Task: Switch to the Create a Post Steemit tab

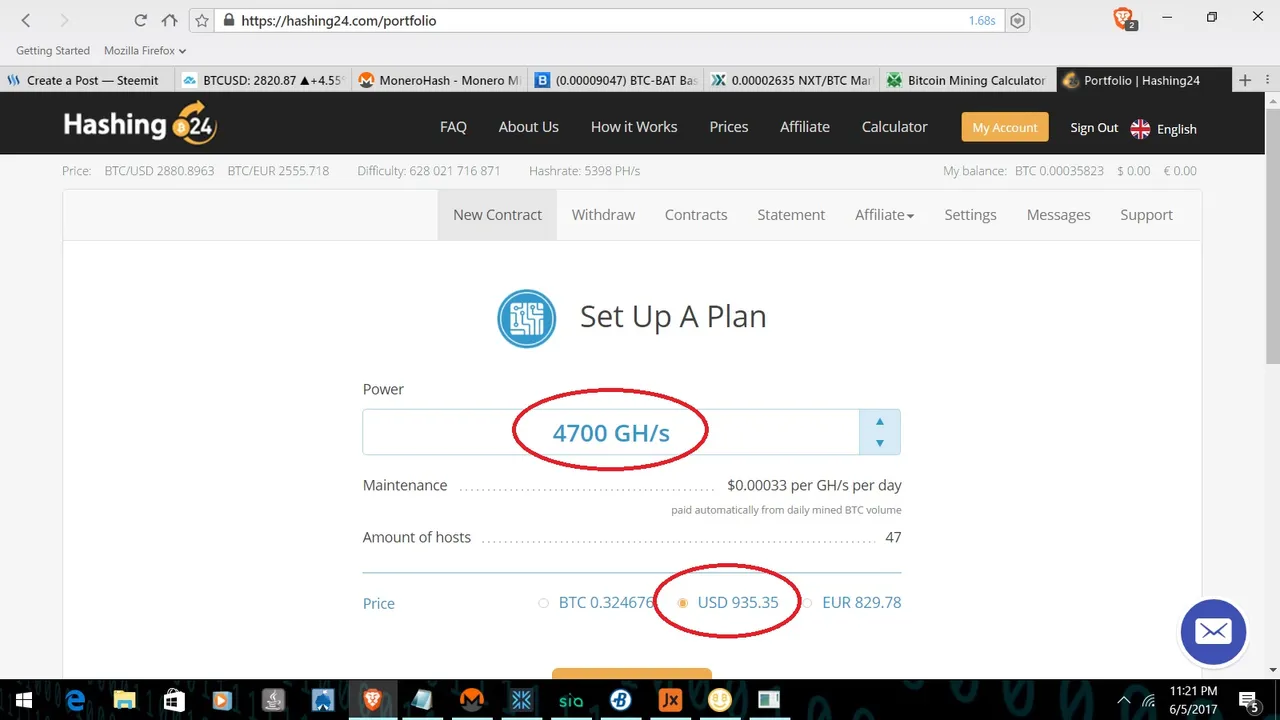Action: [x=86, y=80]
